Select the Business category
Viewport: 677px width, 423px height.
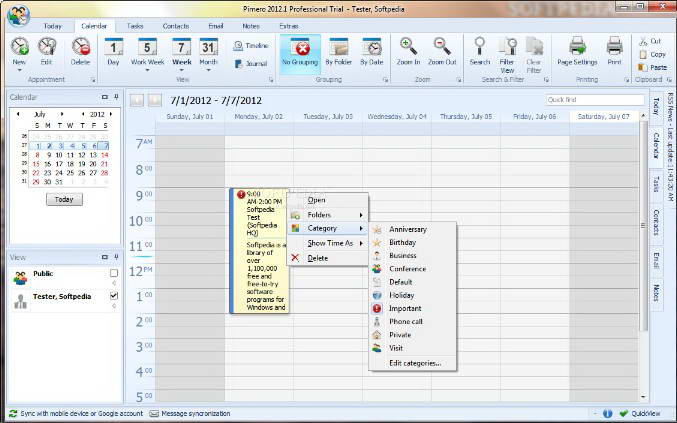pyautogui.click(x=412, y=256)
